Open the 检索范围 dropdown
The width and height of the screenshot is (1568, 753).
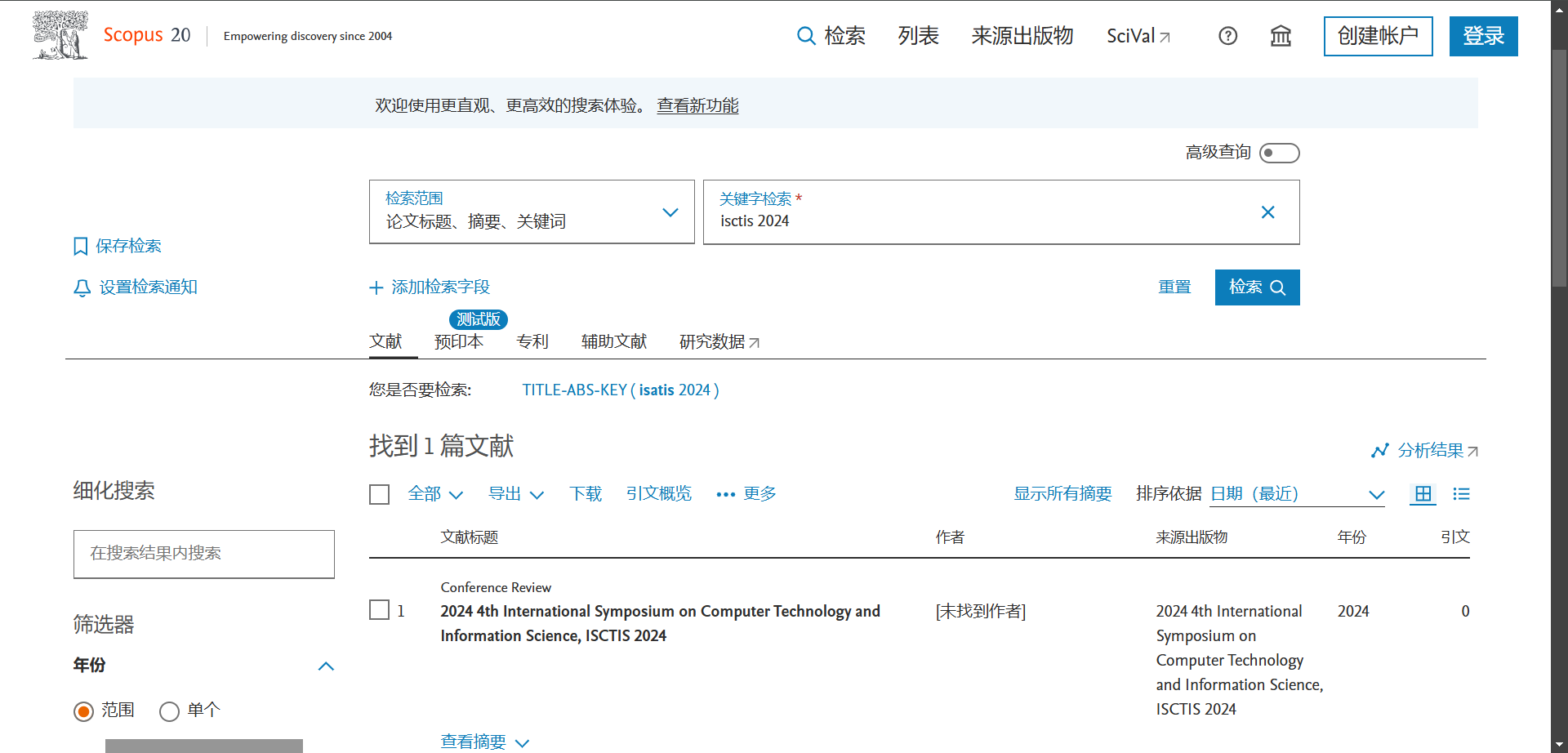click(x=532, y=212)
